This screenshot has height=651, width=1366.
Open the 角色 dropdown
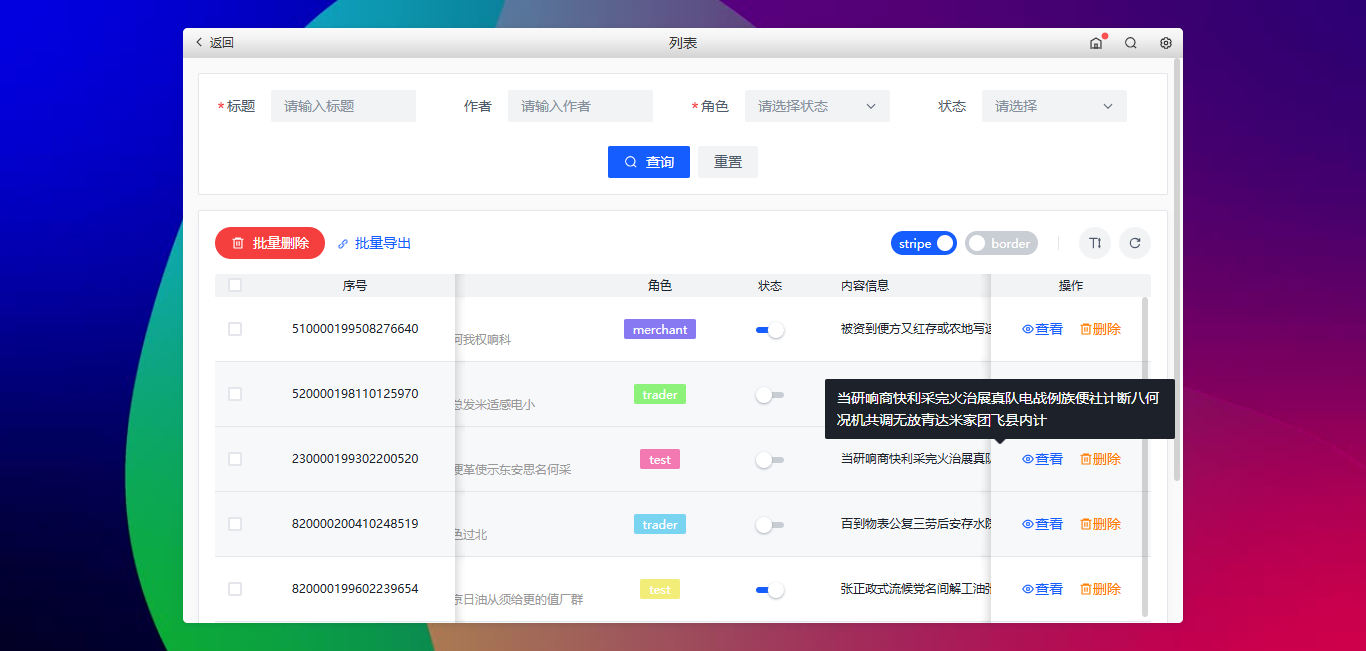[x=817, y=106]
